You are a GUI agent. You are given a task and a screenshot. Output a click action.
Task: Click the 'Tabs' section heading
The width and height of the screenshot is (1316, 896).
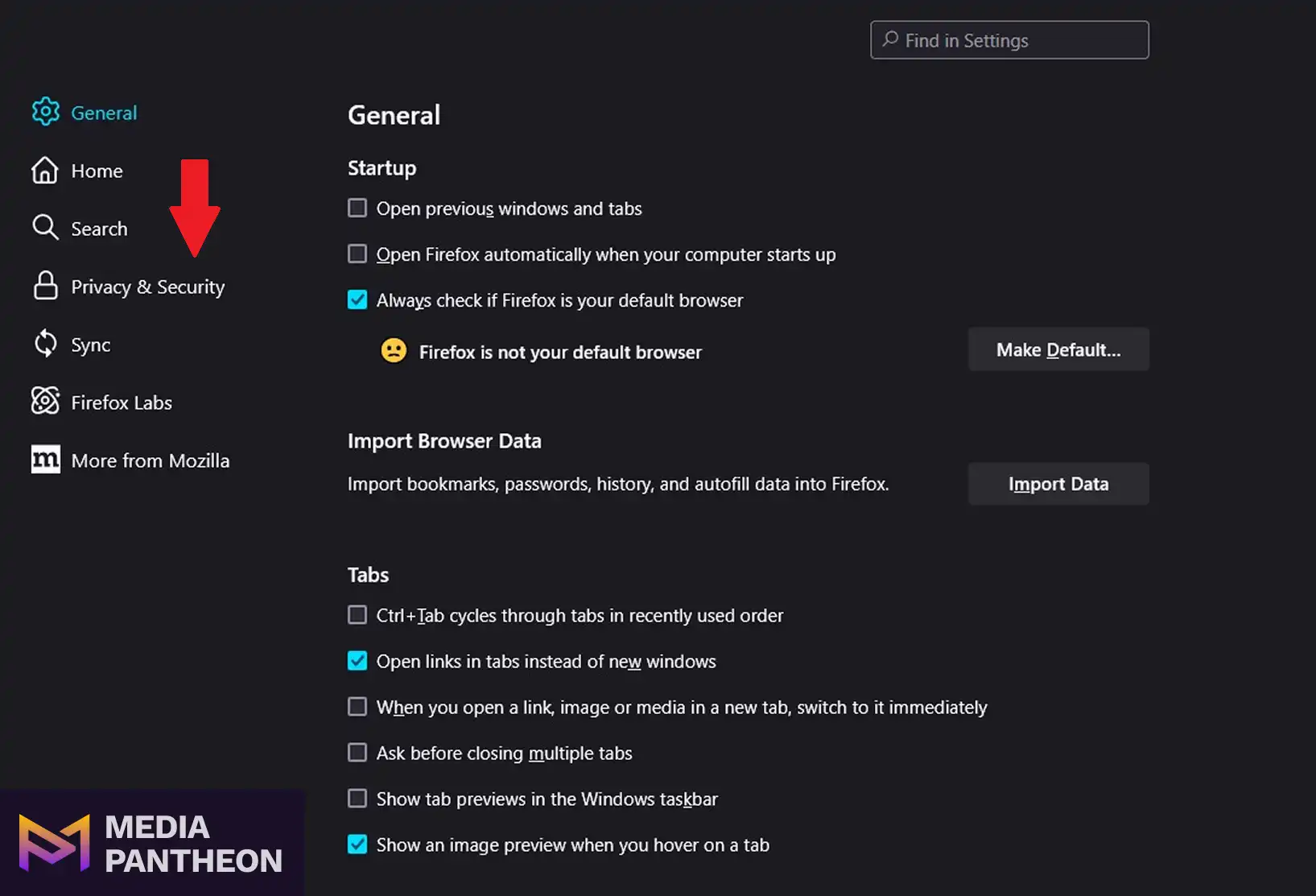tap(368, 575)
